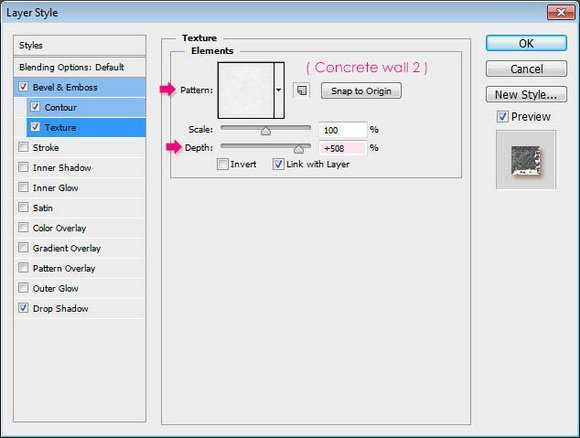This screenshot has width=580, height=438.
Task: Enable the Inner Glow checkbox
Action: [23, 187]
